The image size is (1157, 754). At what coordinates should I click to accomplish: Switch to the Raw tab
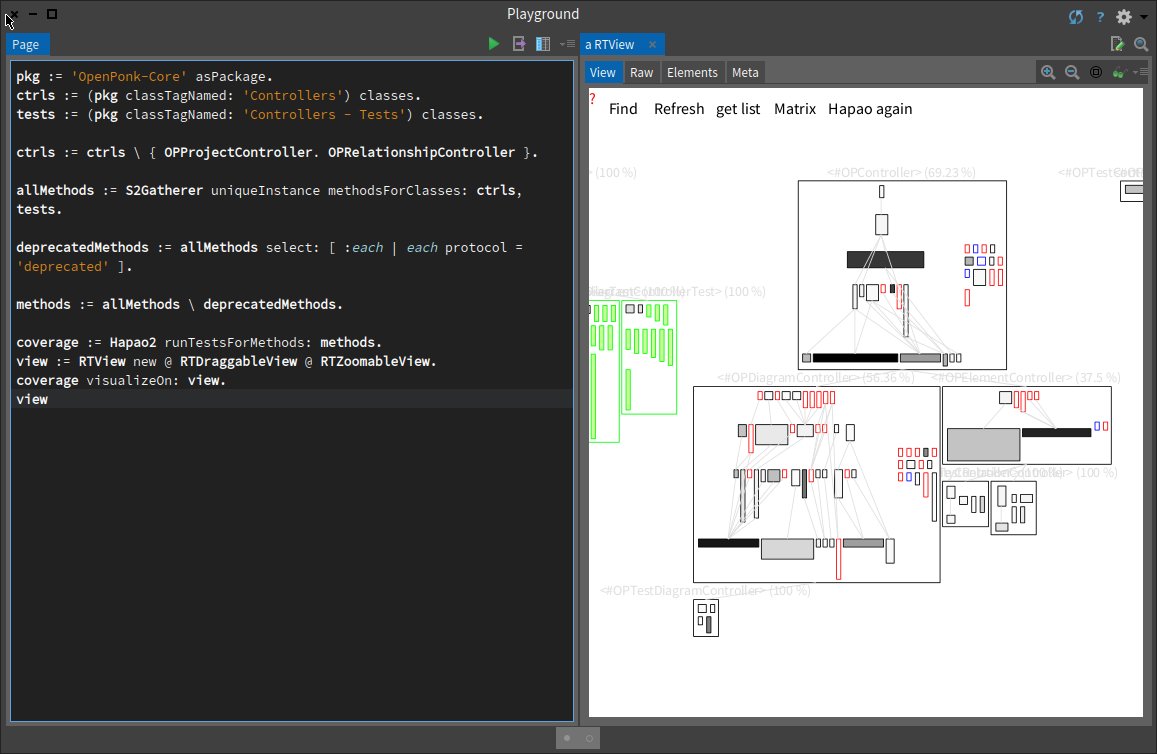641,72
